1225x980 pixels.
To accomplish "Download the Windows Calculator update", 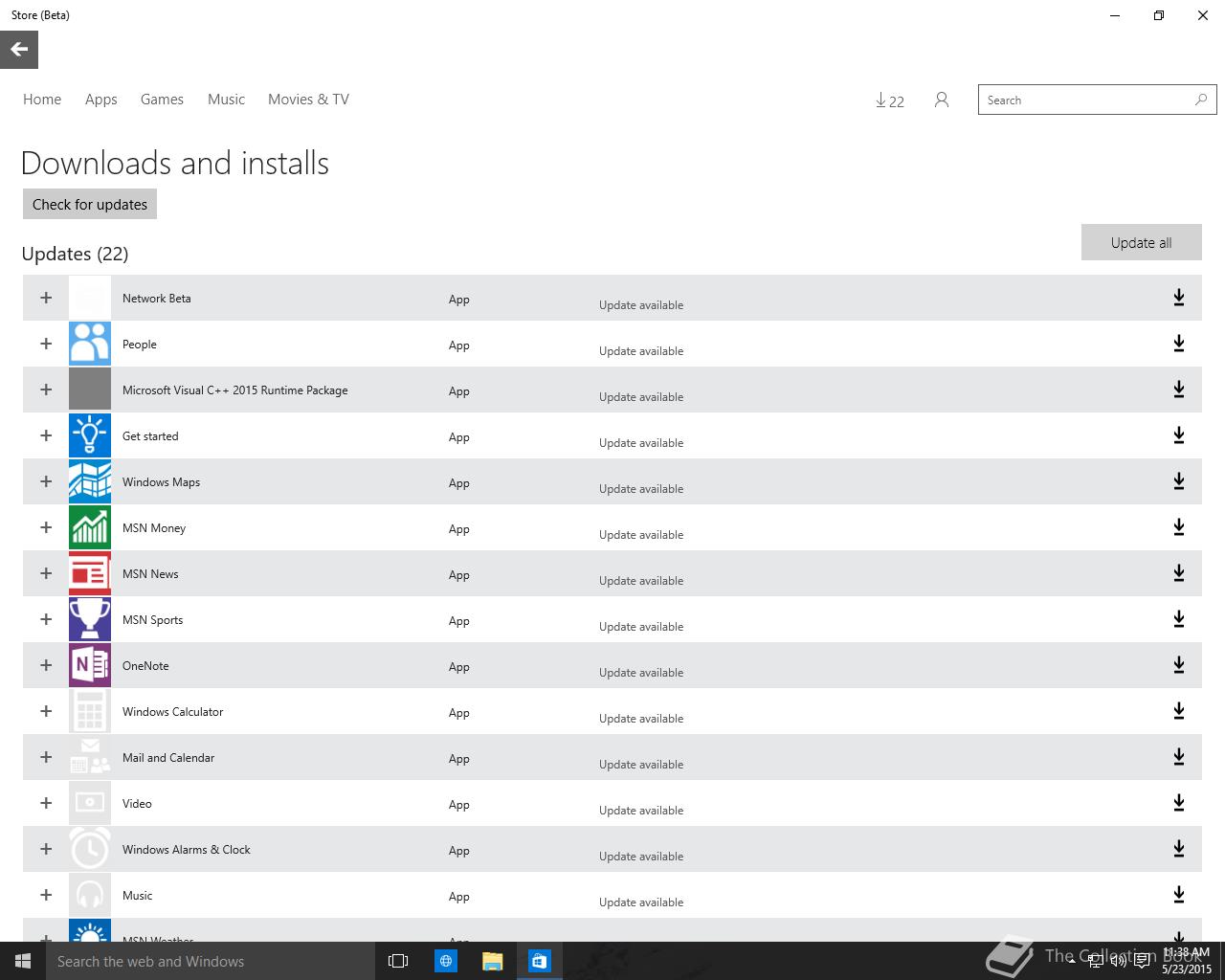I will [1179, 711].
